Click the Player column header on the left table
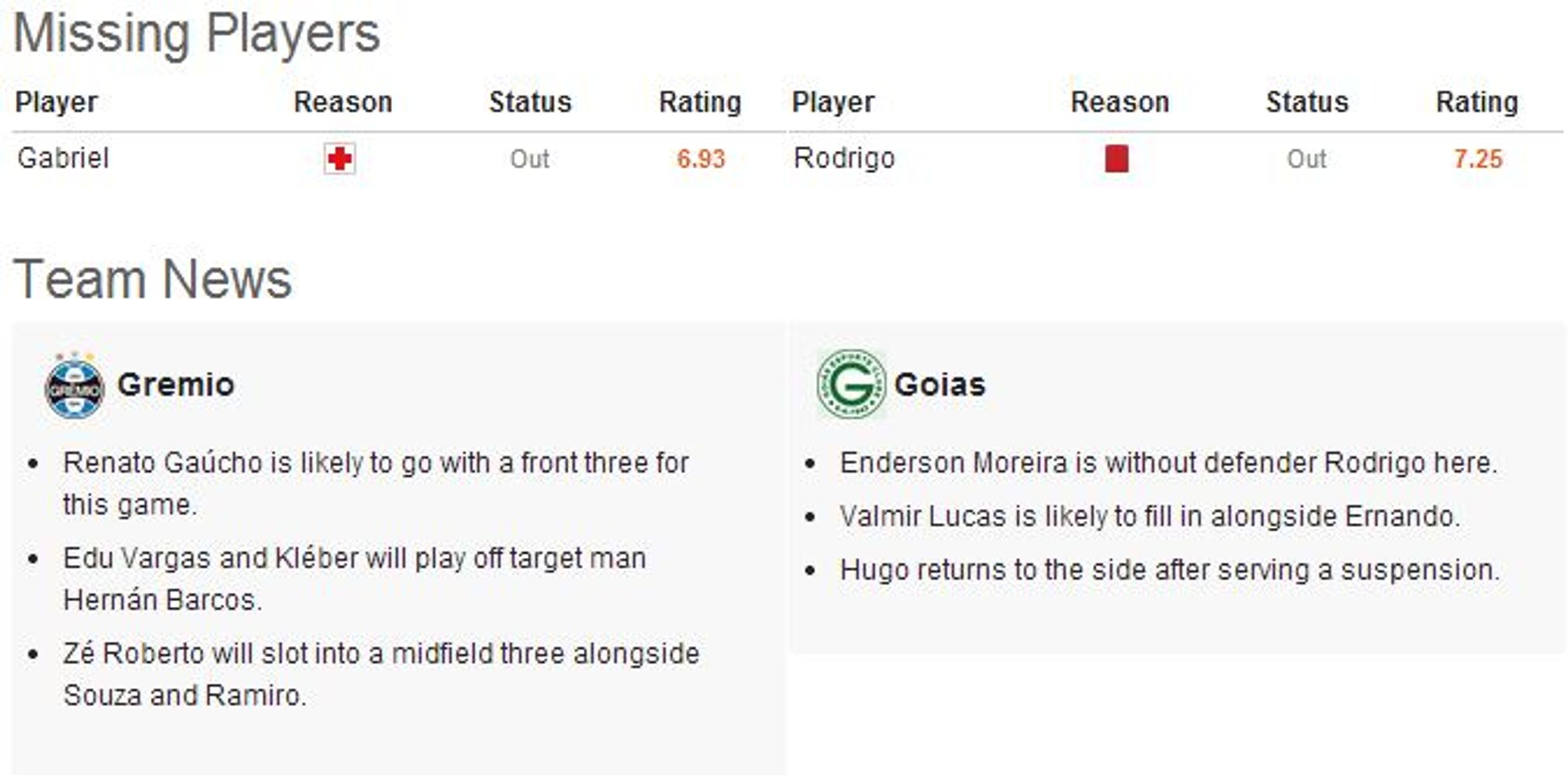This screenshot has height=775, width=1568. [x=56, y=103]
